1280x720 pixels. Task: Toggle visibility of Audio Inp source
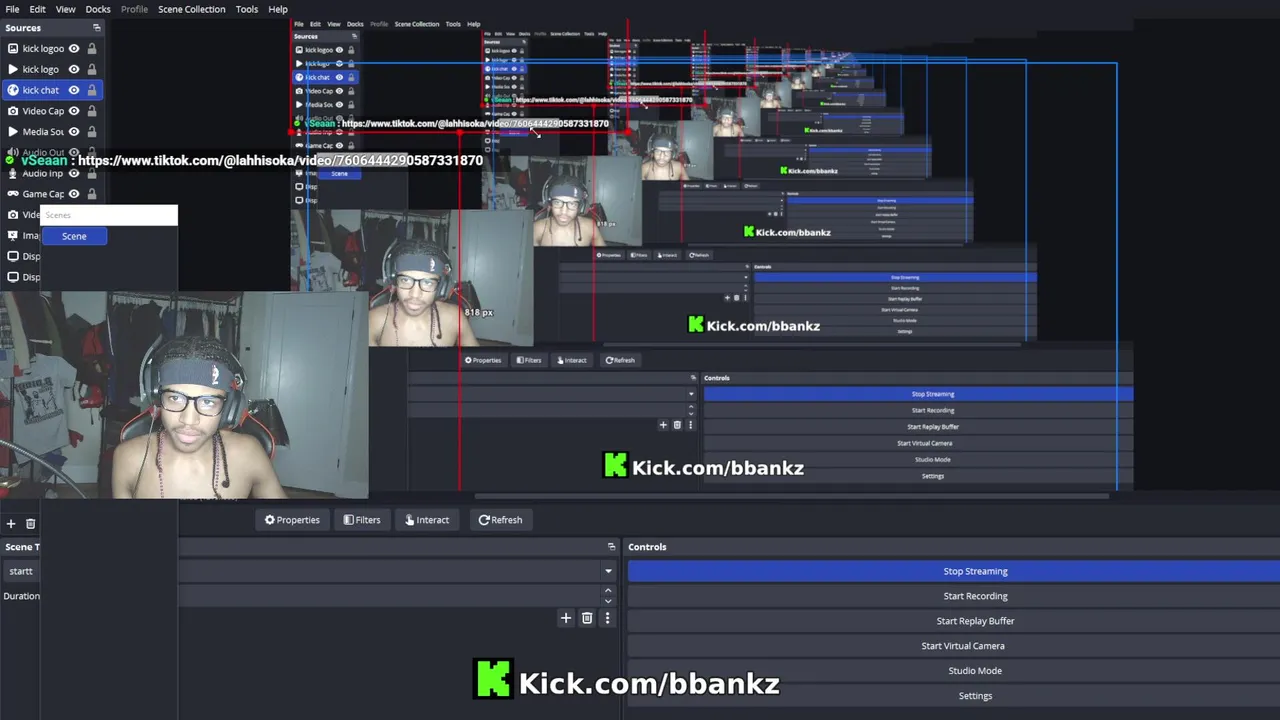(x=73, y=173)
